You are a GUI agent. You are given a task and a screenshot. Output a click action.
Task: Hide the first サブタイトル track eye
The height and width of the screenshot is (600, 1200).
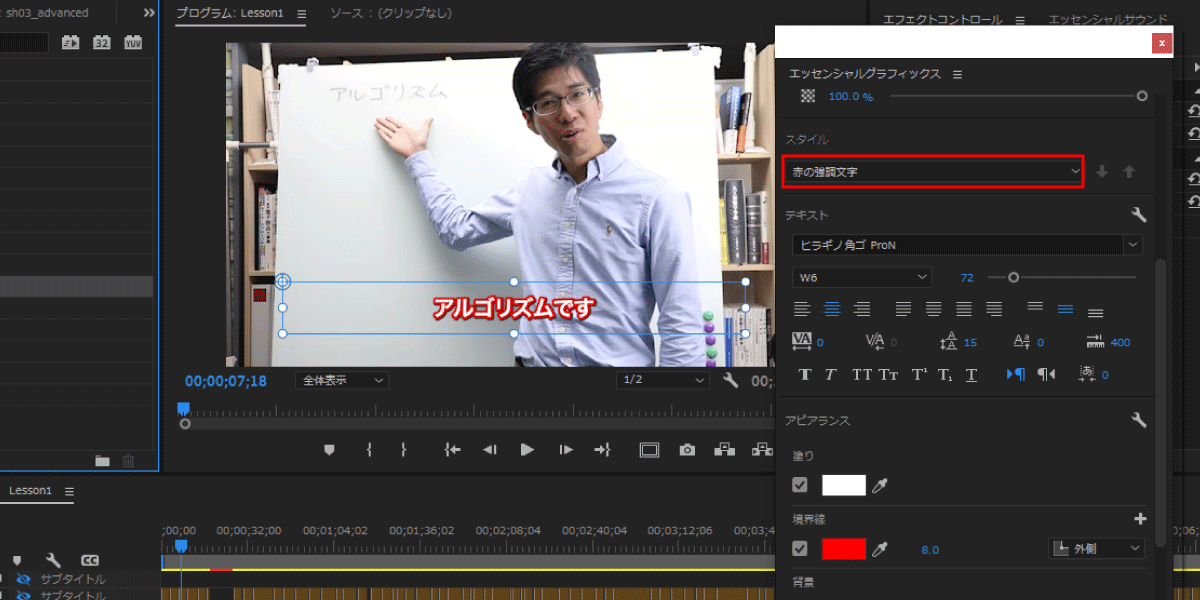coord(22,579)
